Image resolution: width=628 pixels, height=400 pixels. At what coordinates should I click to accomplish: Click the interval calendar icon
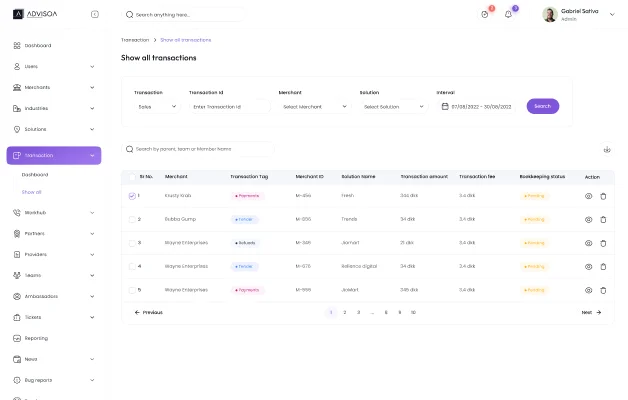click(x=445, y=106)
